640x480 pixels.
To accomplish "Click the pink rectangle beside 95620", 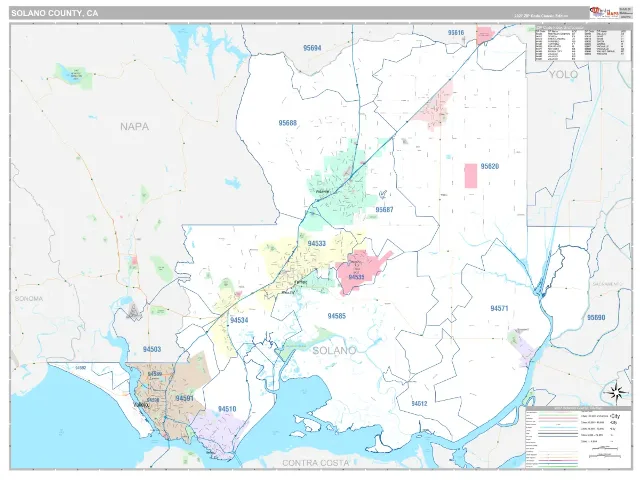I will click(x=471, y=176).
